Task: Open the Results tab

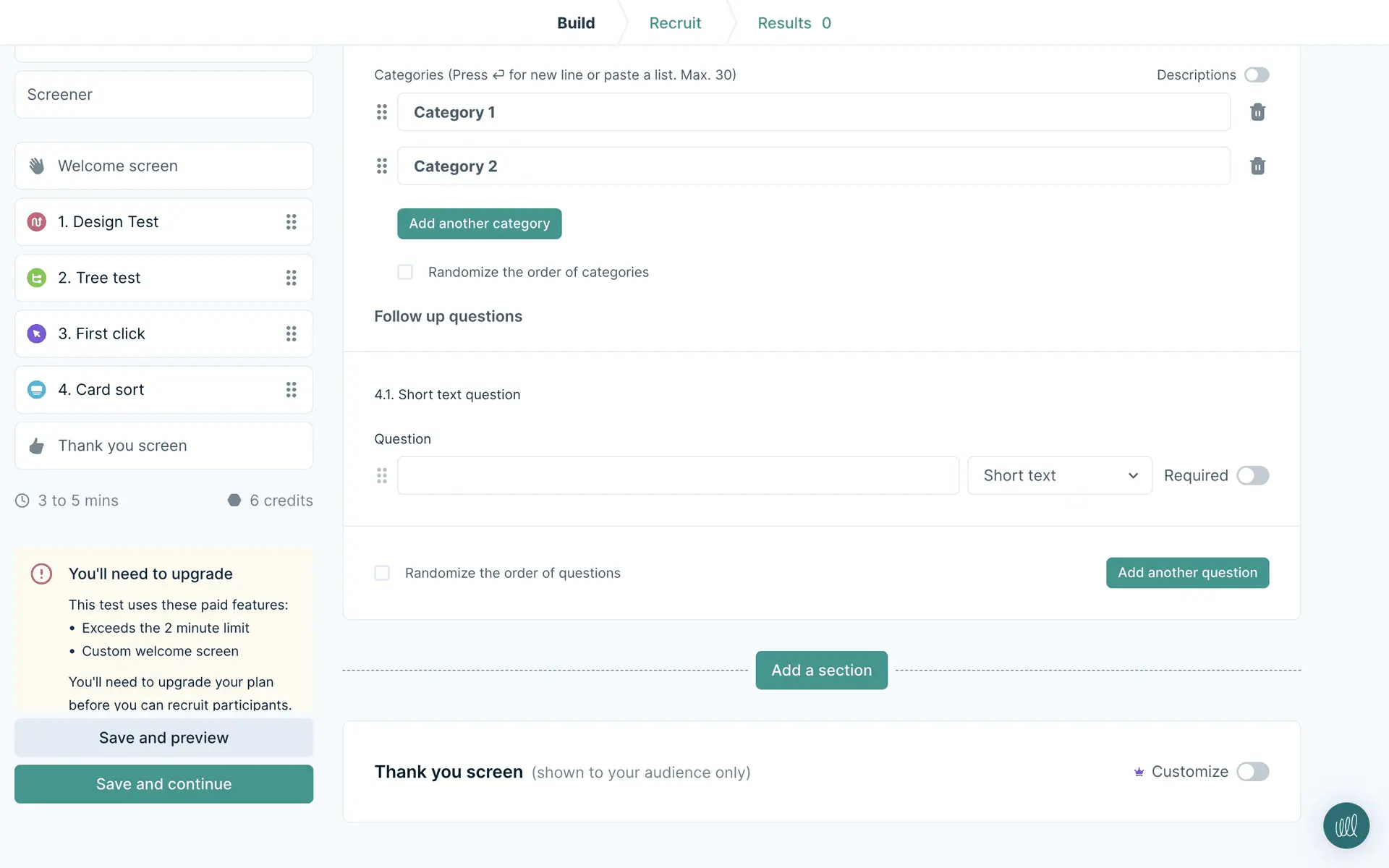Action: coord(794,23)
